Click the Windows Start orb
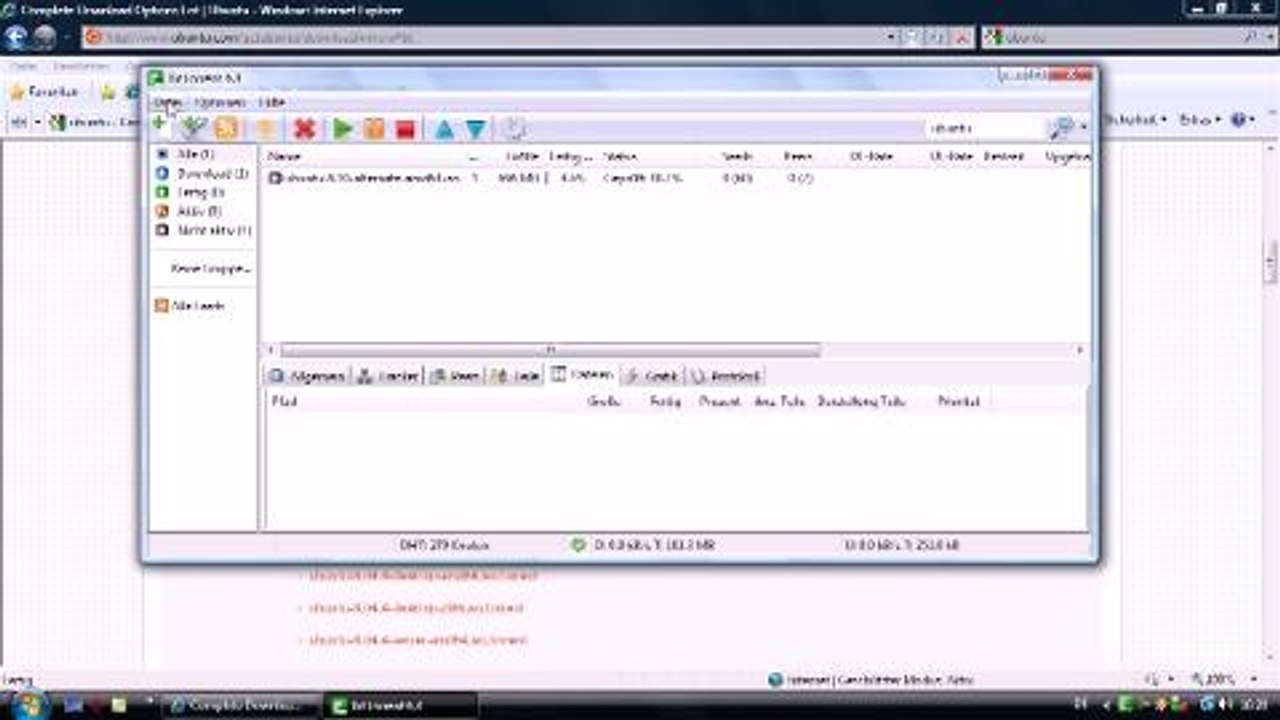1280x720 pixels. [27, 704]
